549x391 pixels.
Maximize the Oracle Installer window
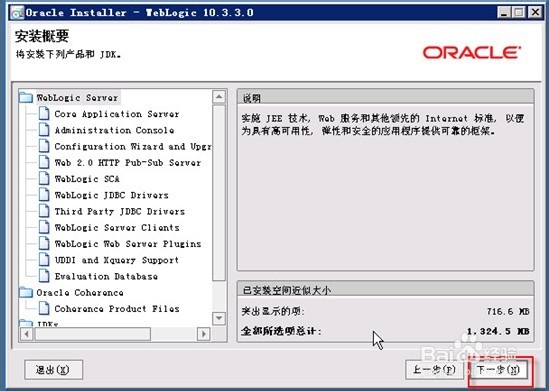tap(519, 13)
